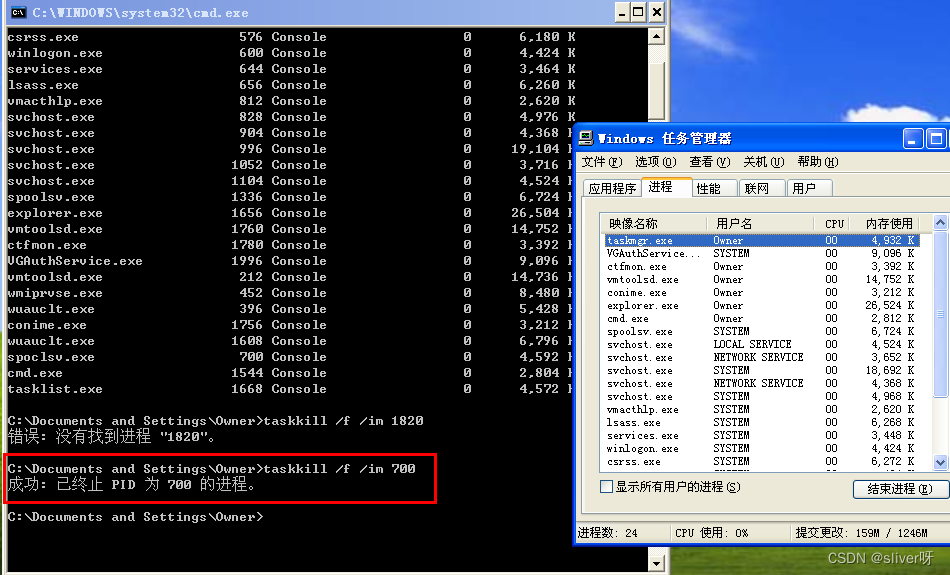This screenshot has width=950, height=575.
Task: Open the 文件(F) menu in Task Manager
Action: (x=602, y=162)
